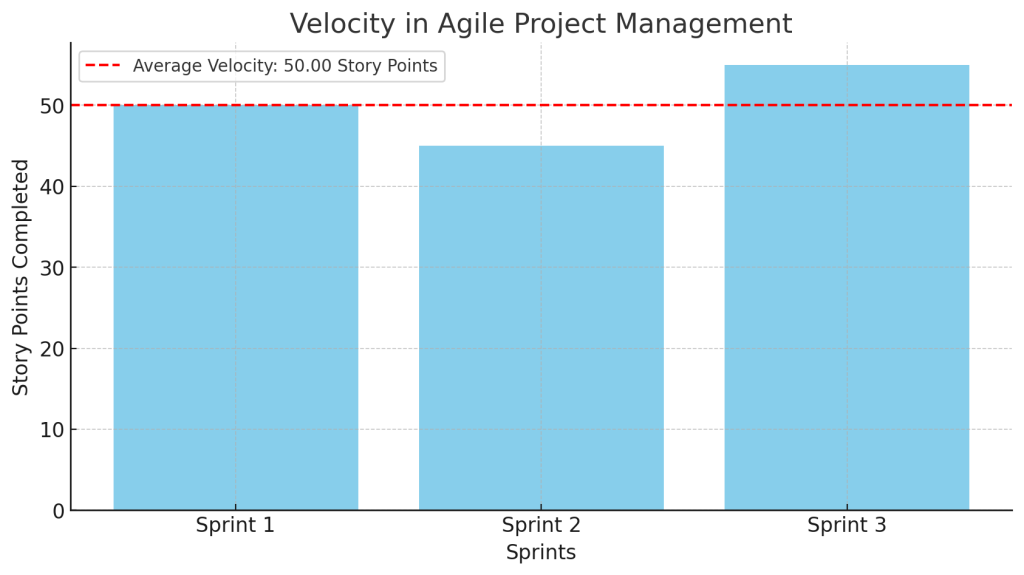Screen dimensions: 1024x575
Task: Click the y-axis tick label 0
Action: 56,511
